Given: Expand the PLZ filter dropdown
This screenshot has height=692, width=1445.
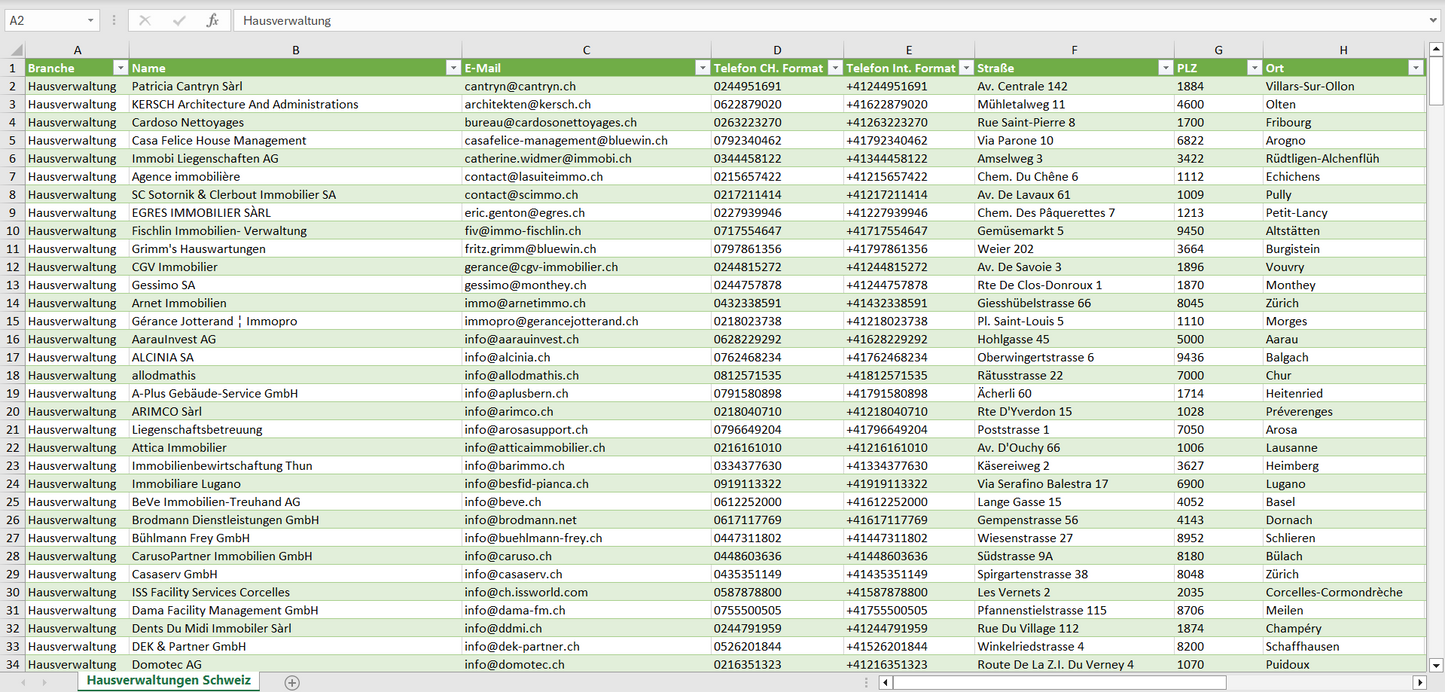Looking at the screenshot, I should [x=1254, y=68].
